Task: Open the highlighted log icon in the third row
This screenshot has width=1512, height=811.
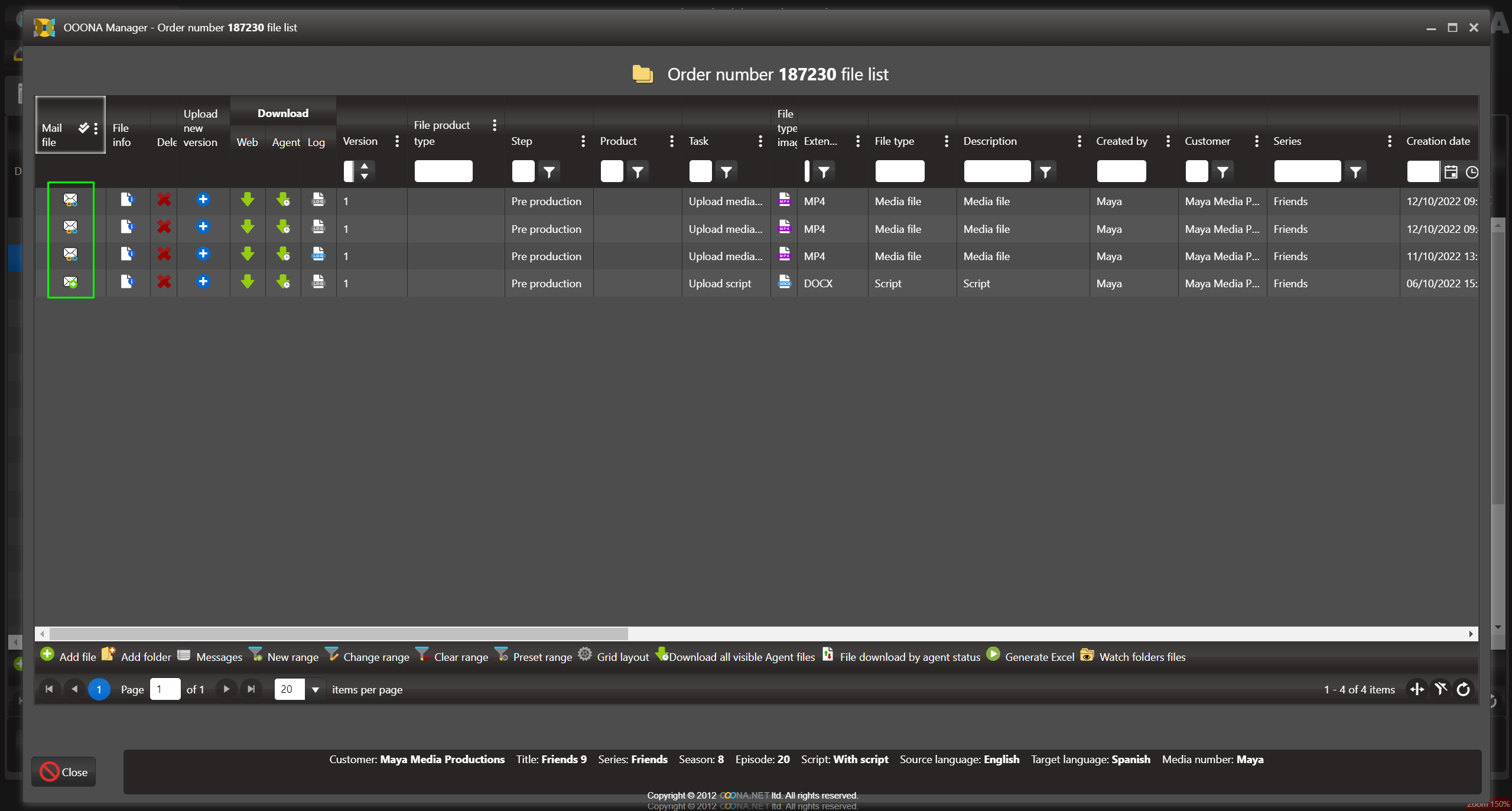Action: 318,254
